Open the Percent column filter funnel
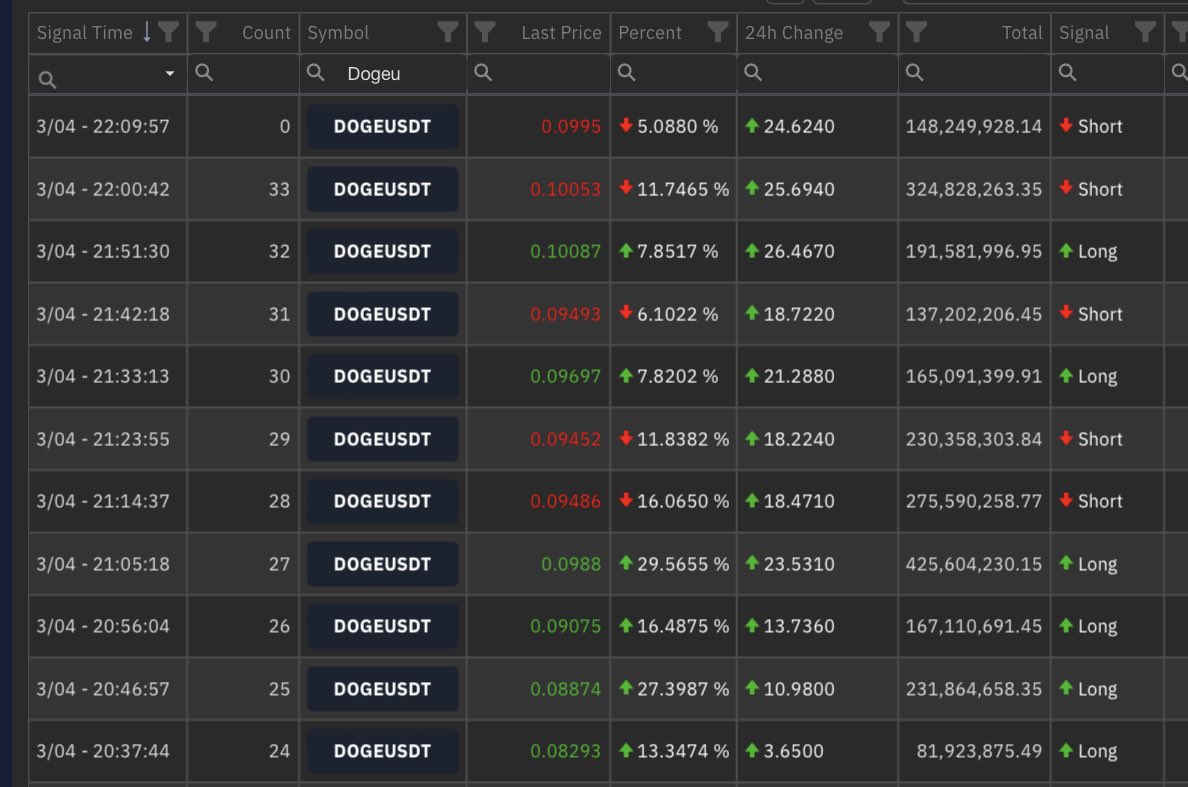Screen dimensions: 1188x787 tap(717, 32)
